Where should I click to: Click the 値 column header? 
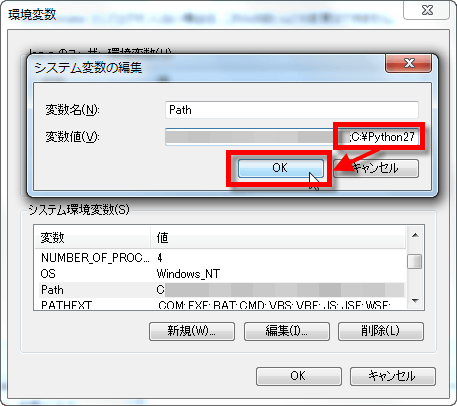coord(278,238)
